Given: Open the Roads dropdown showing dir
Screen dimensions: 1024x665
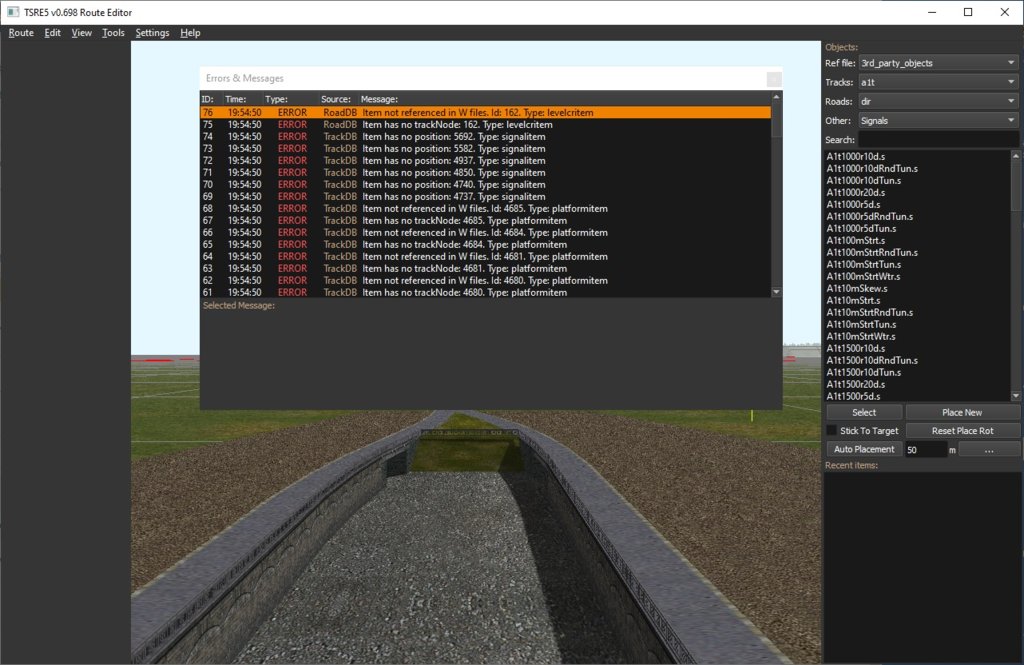Looking at the screenshot, I should tap(938, 101).
